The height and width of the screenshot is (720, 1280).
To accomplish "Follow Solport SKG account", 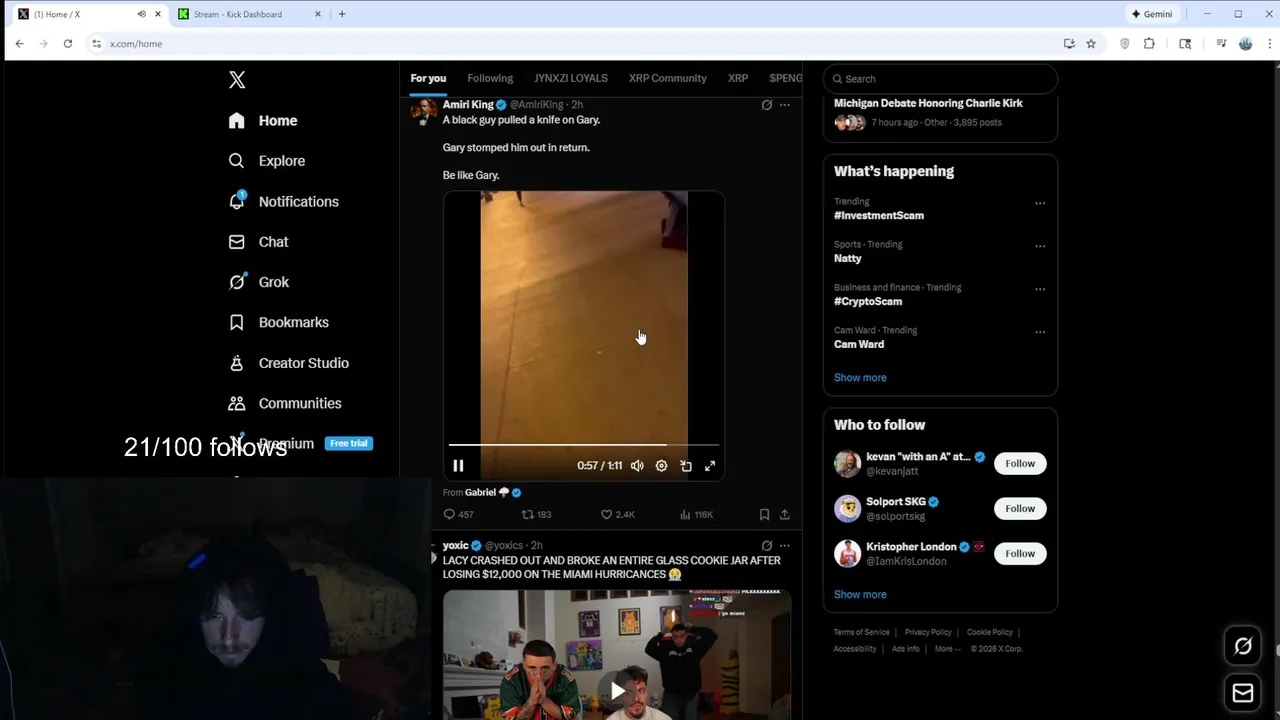I will (x=1020, y=509).
